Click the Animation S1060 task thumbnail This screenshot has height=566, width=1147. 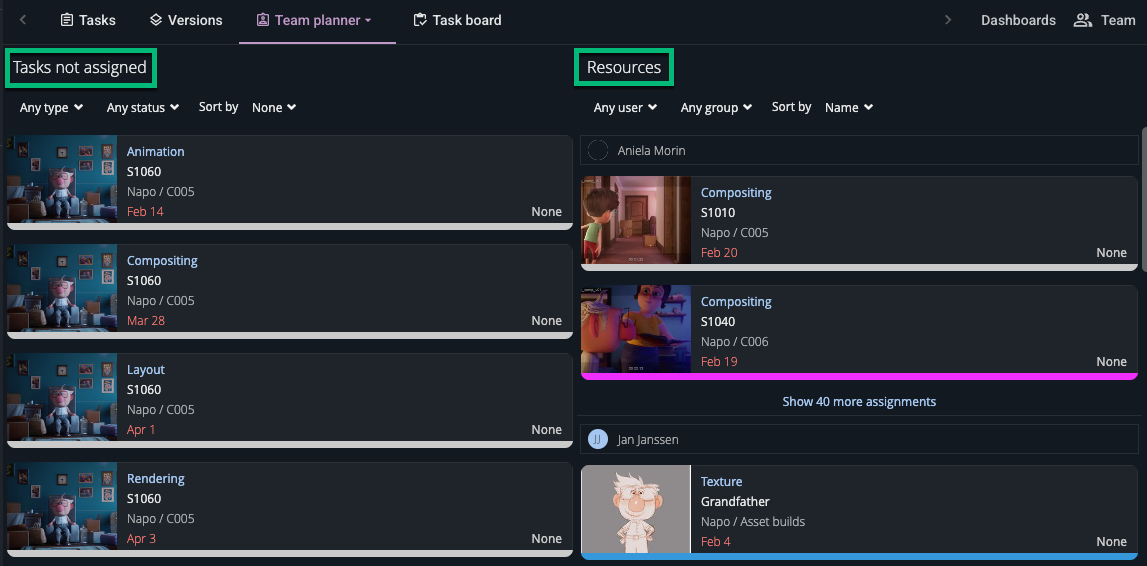click(62, 179)
